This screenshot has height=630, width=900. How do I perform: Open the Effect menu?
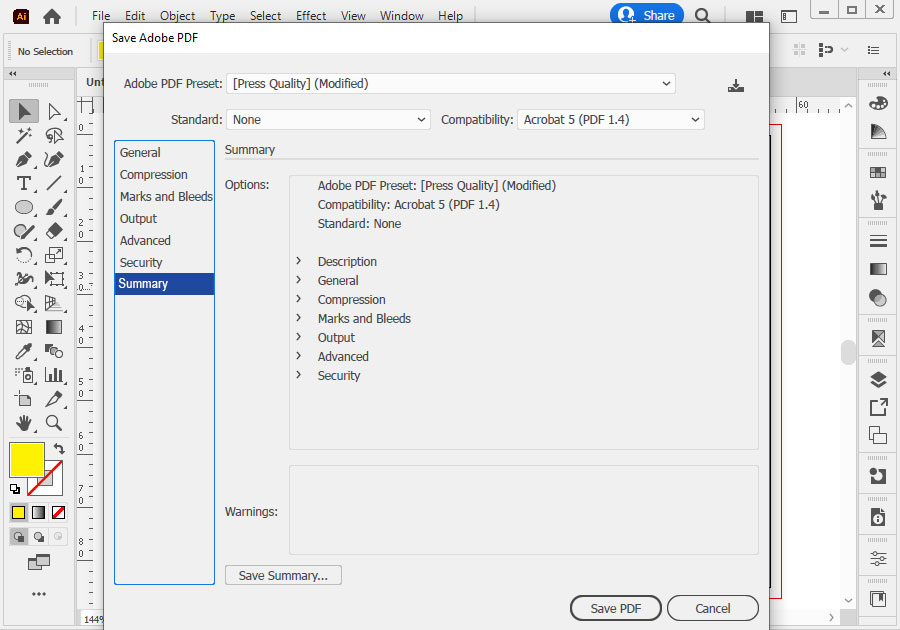[311, 16]
